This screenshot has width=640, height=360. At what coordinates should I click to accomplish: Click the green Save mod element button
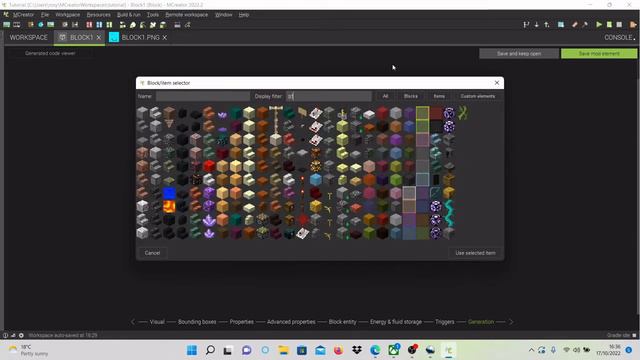coord(599,53)
